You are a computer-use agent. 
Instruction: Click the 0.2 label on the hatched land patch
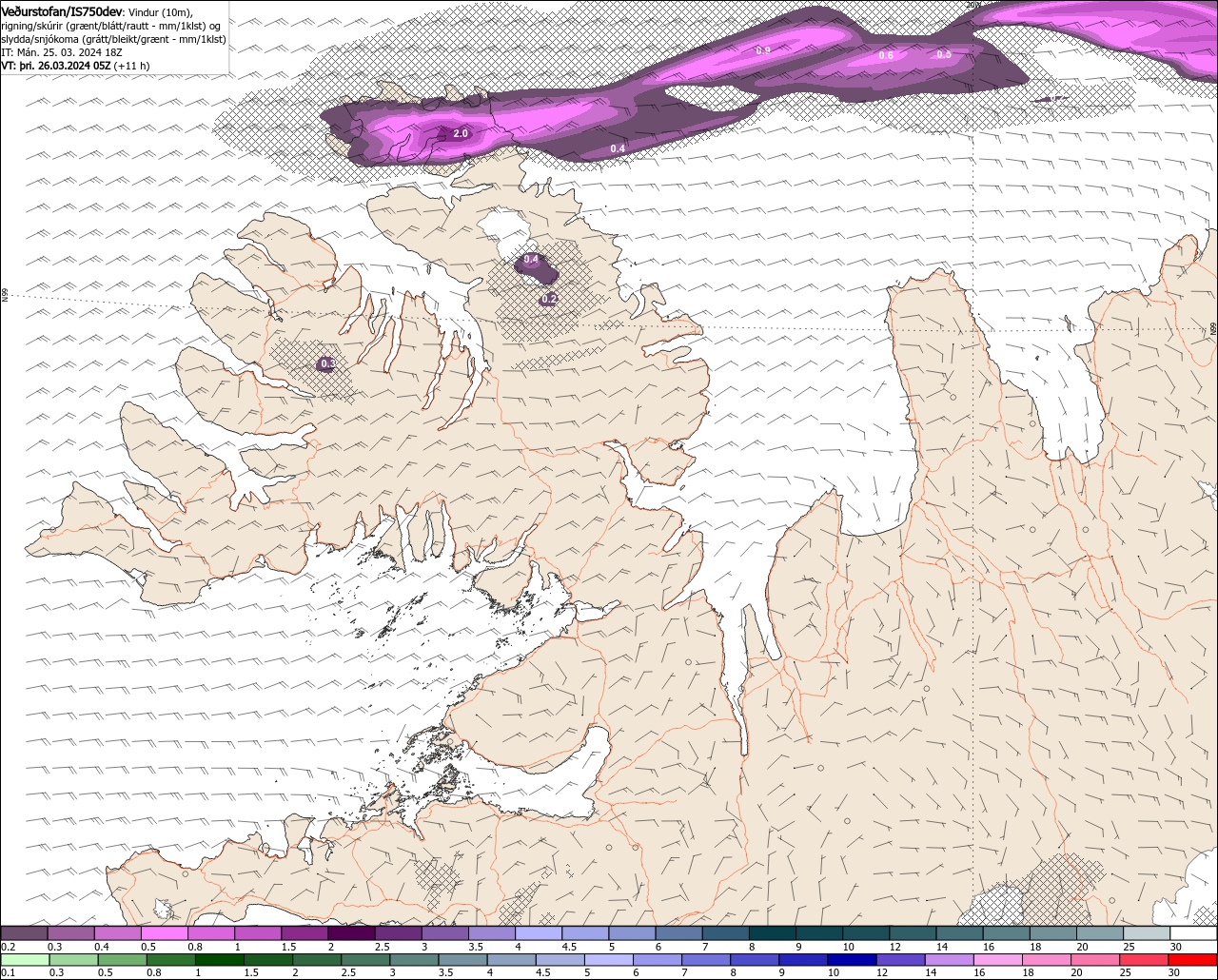point(549,300)
